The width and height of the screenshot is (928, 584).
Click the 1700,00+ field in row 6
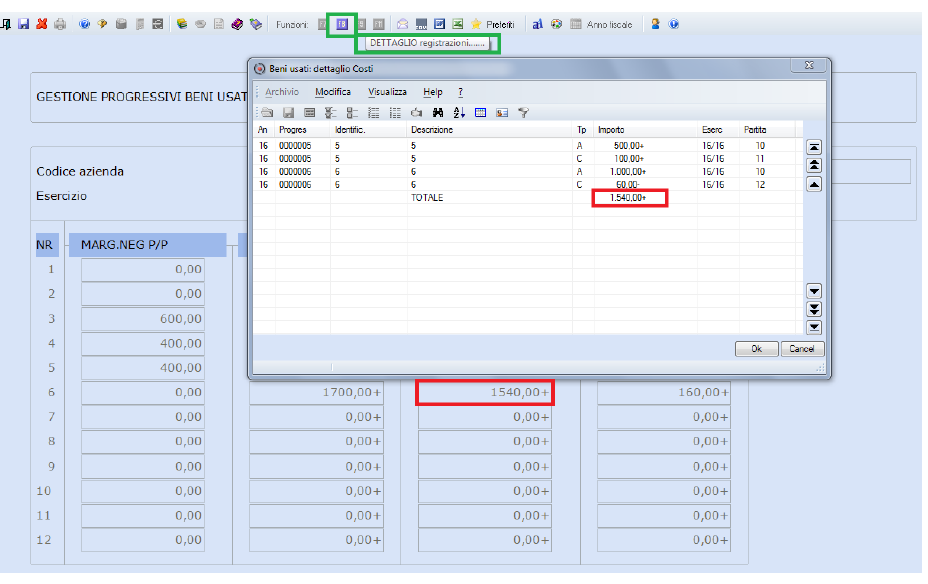[317, 392]
